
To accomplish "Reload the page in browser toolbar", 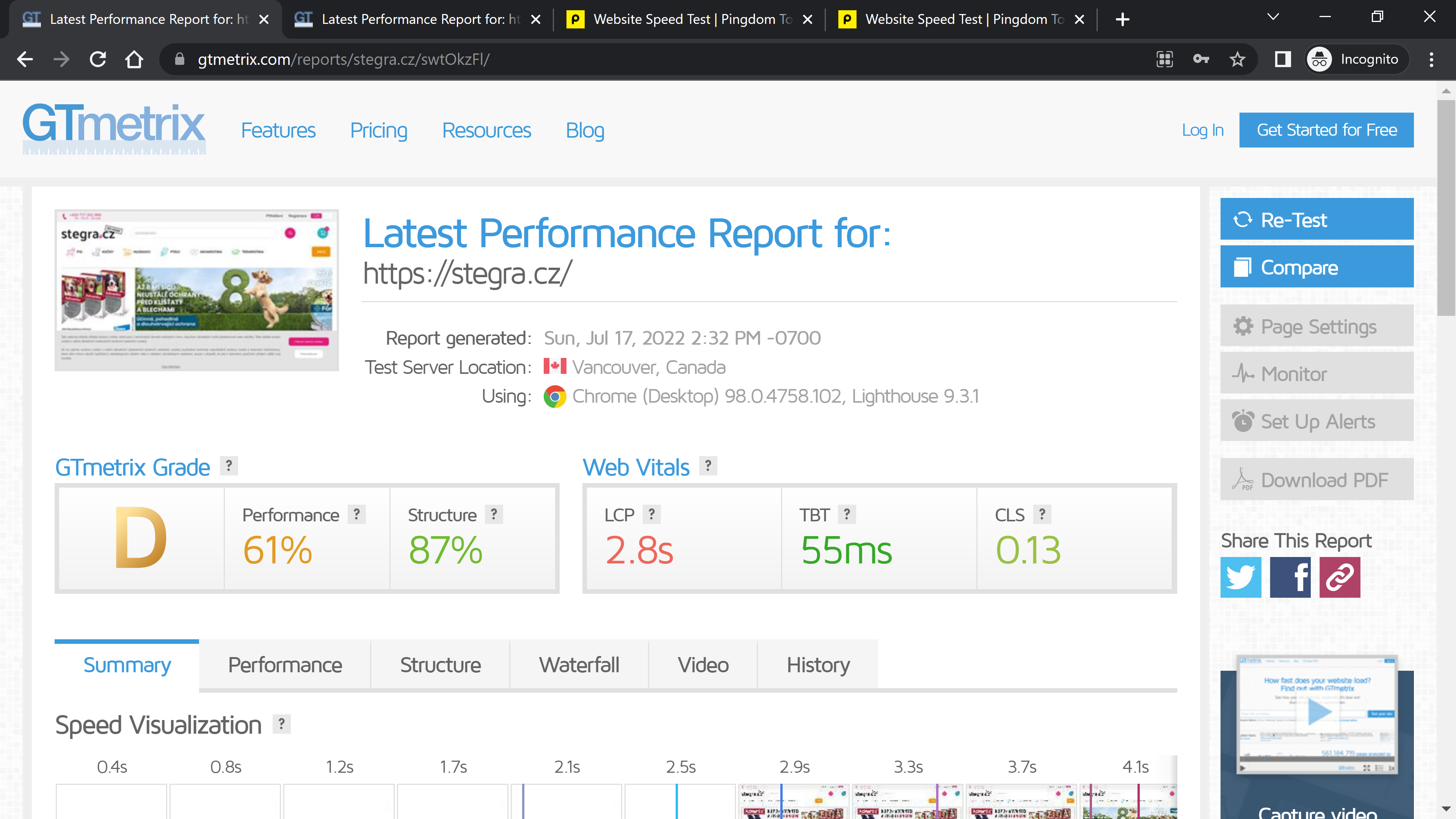I will point(98,60).
